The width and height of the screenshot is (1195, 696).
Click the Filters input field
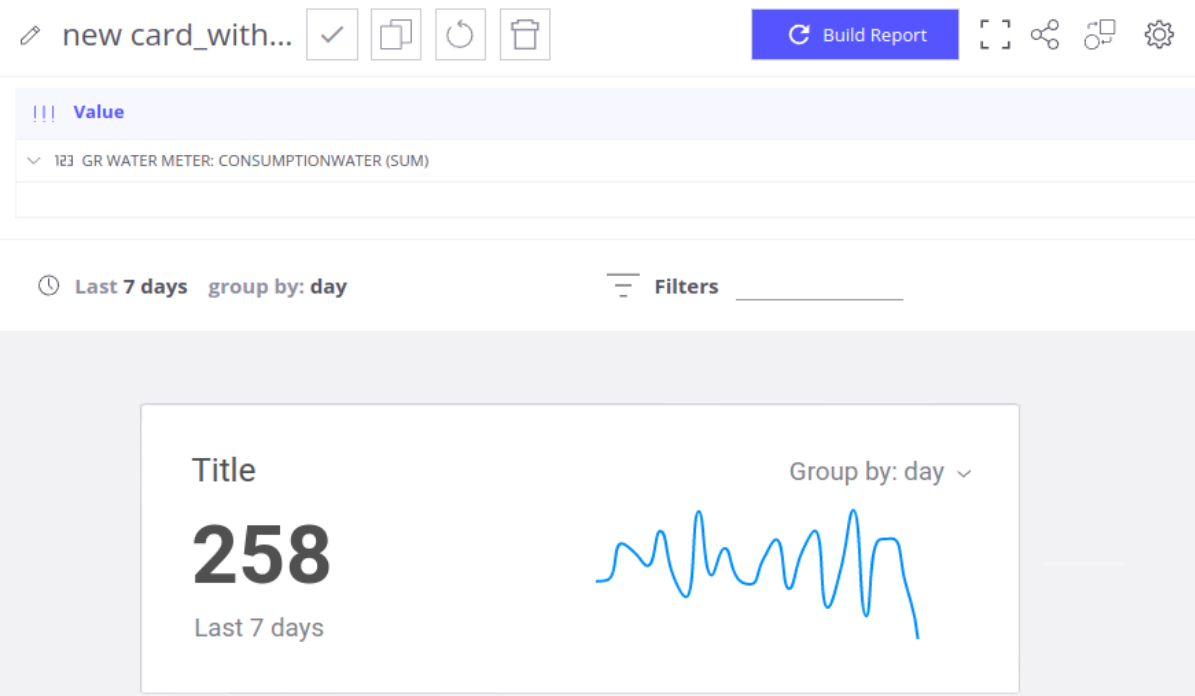(819, 287)
